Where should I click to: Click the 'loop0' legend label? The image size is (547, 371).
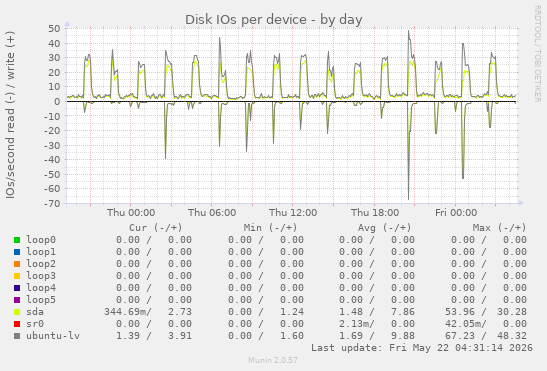point(41,240)
